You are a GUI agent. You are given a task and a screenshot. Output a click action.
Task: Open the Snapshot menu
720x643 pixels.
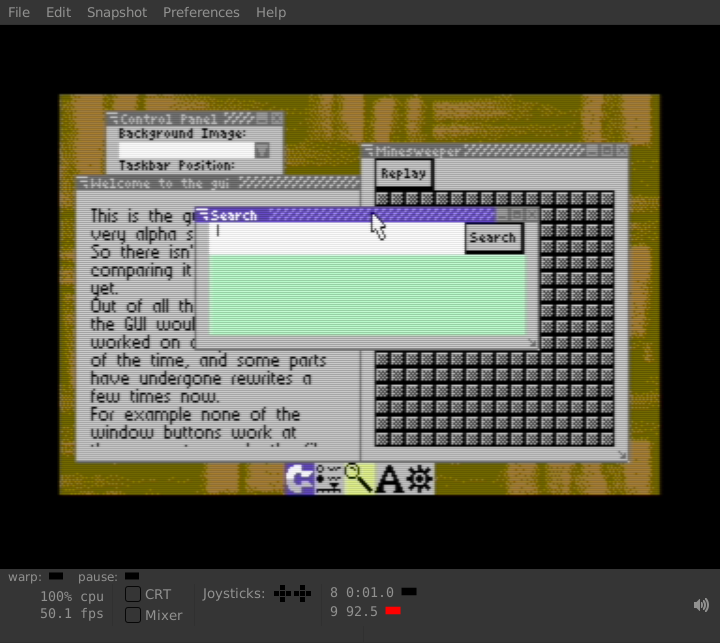click(117, 12)
